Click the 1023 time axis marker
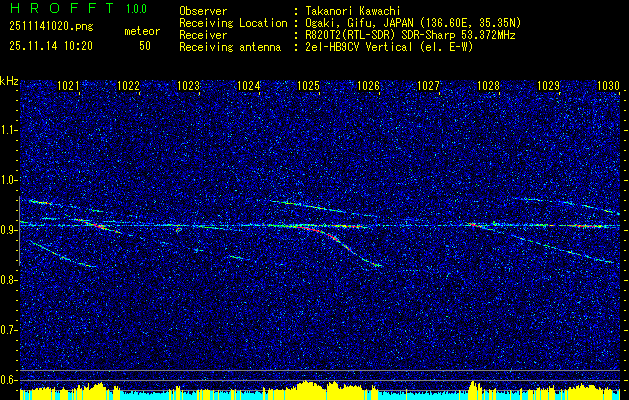629x400 pixels. click(189, 85)
